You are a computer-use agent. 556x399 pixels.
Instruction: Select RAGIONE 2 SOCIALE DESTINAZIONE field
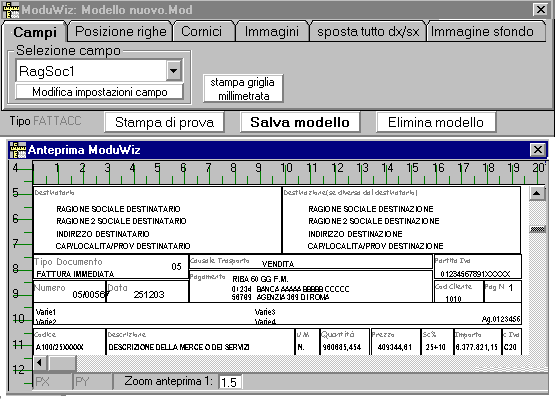coord(374,221)
